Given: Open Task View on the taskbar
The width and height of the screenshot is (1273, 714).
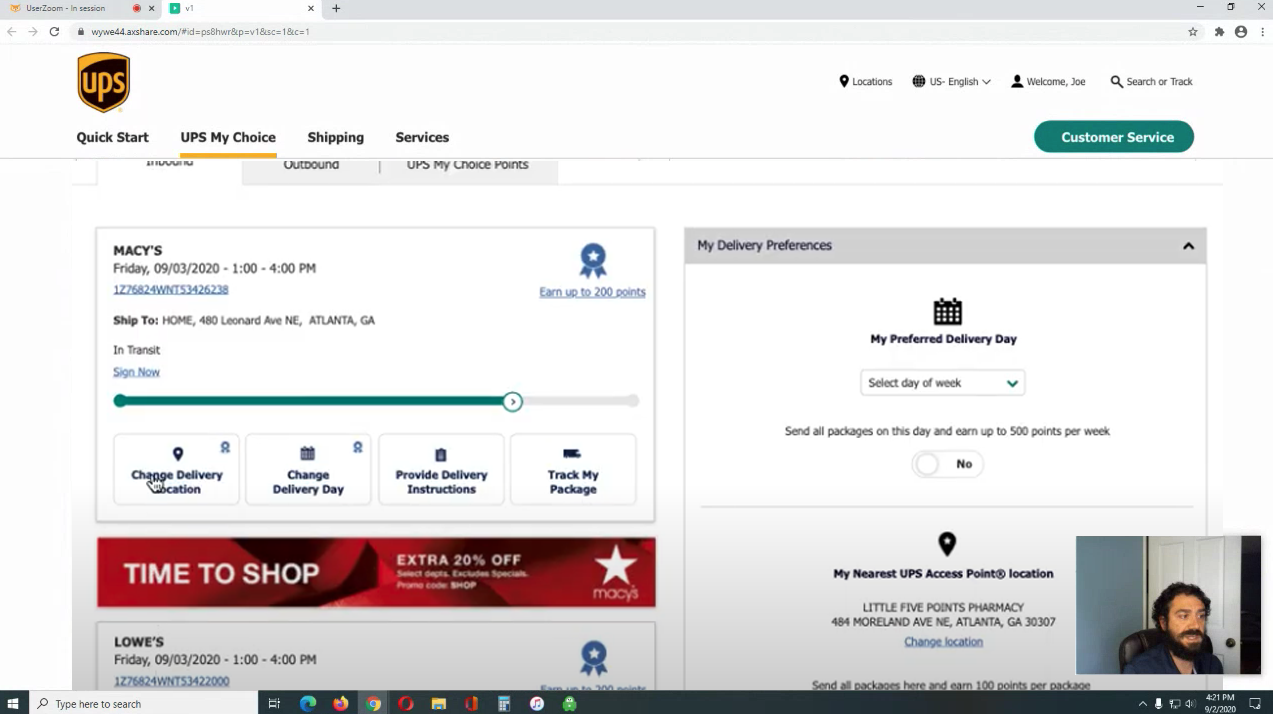Looking at the screenshot, I should 274,704.
